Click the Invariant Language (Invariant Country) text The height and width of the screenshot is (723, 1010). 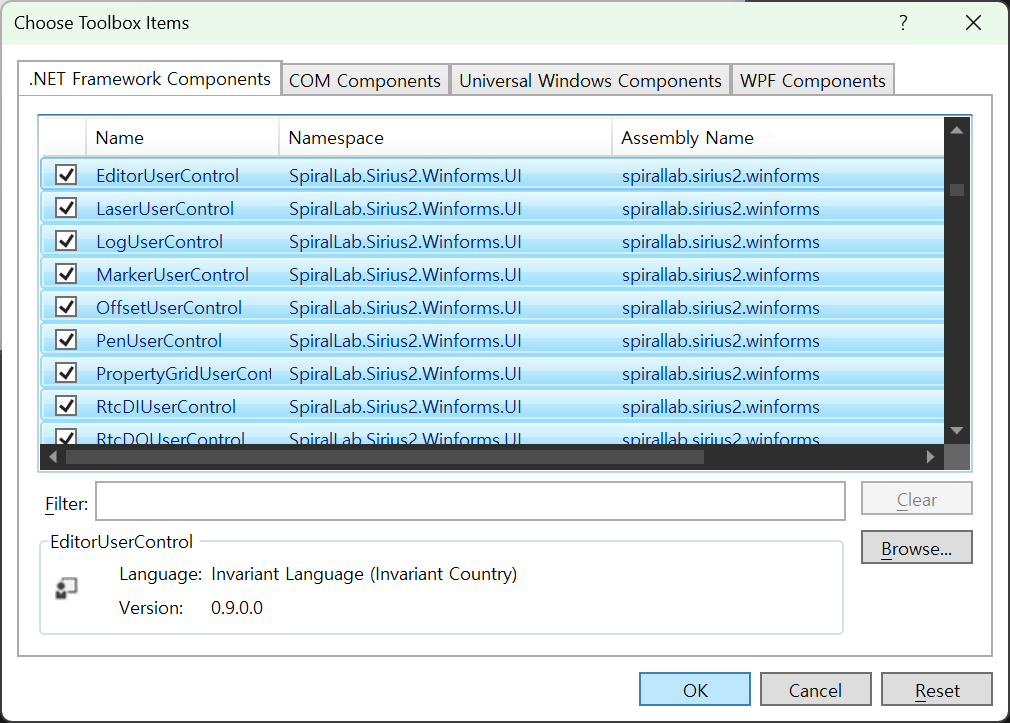click(364, 574)
